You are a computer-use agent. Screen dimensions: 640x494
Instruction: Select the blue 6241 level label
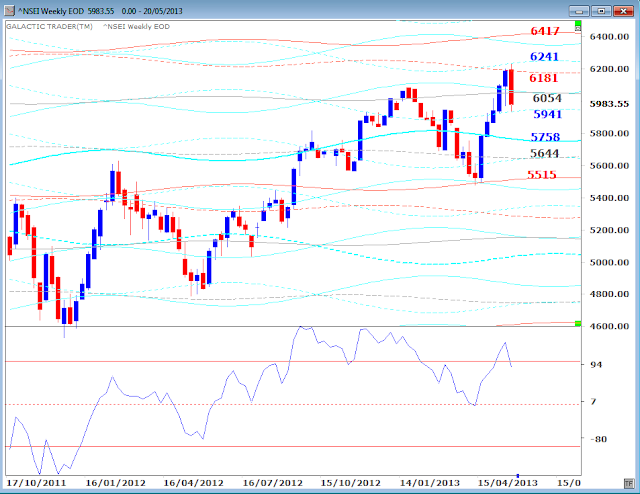click(544, 56)
